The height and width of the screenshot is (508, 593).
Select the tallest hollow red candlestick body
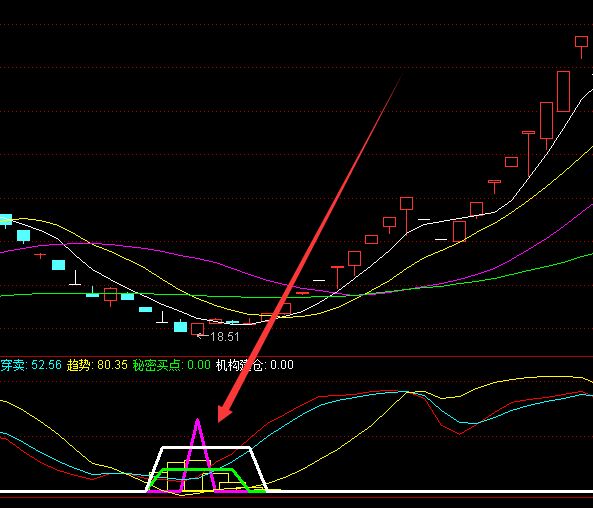[563, 91]
